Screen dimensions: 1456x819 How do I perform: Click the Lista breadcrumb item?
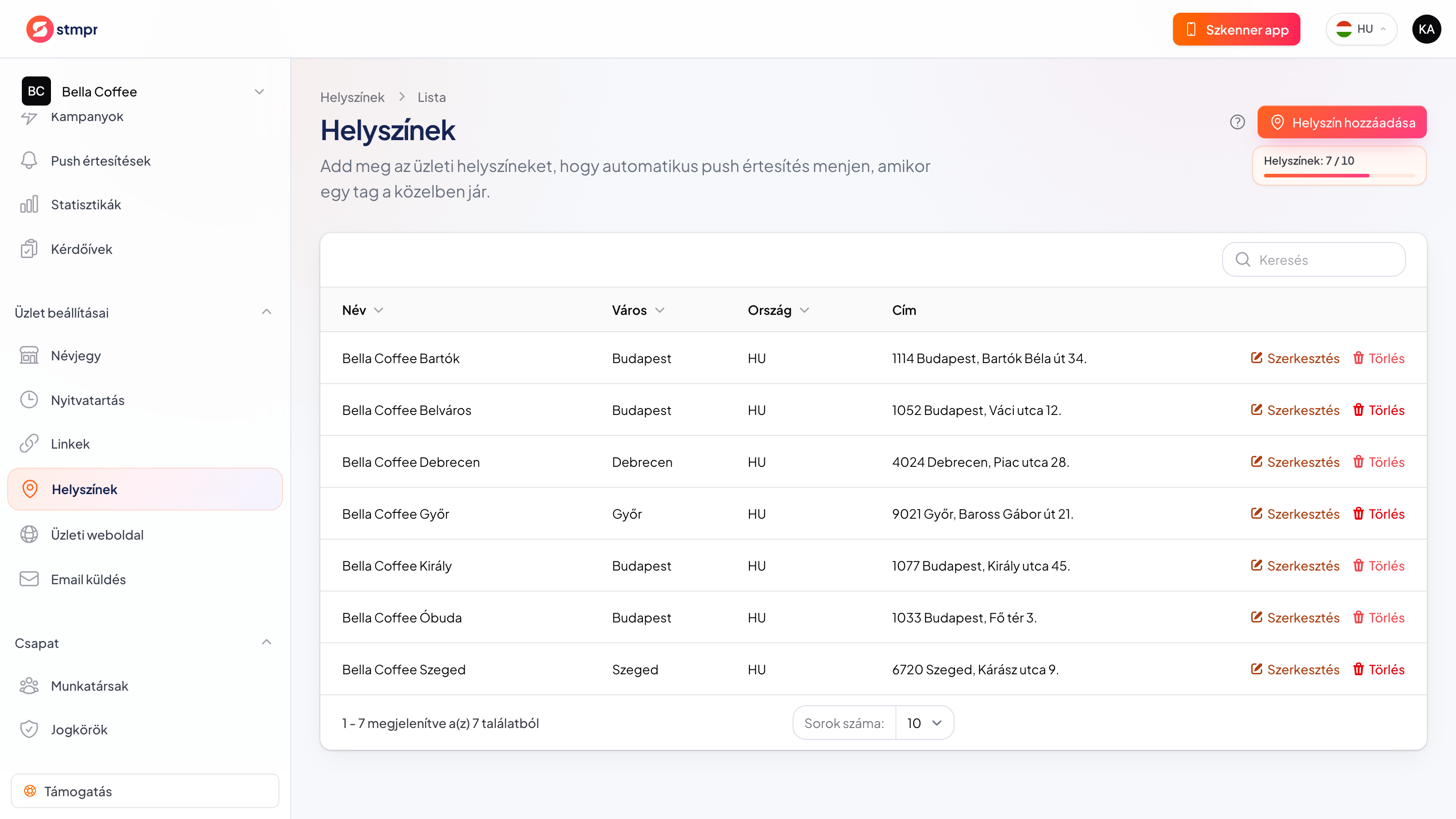point(431,97)
